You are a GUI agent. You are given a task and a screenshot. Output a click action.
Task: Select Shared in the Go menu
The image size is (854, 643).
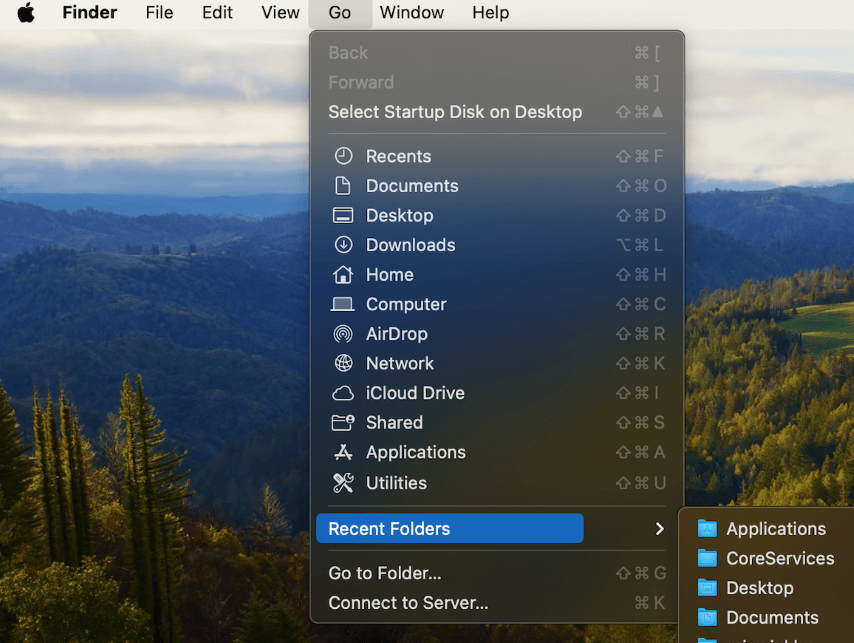pyautogui.click(x=497, y=422)
